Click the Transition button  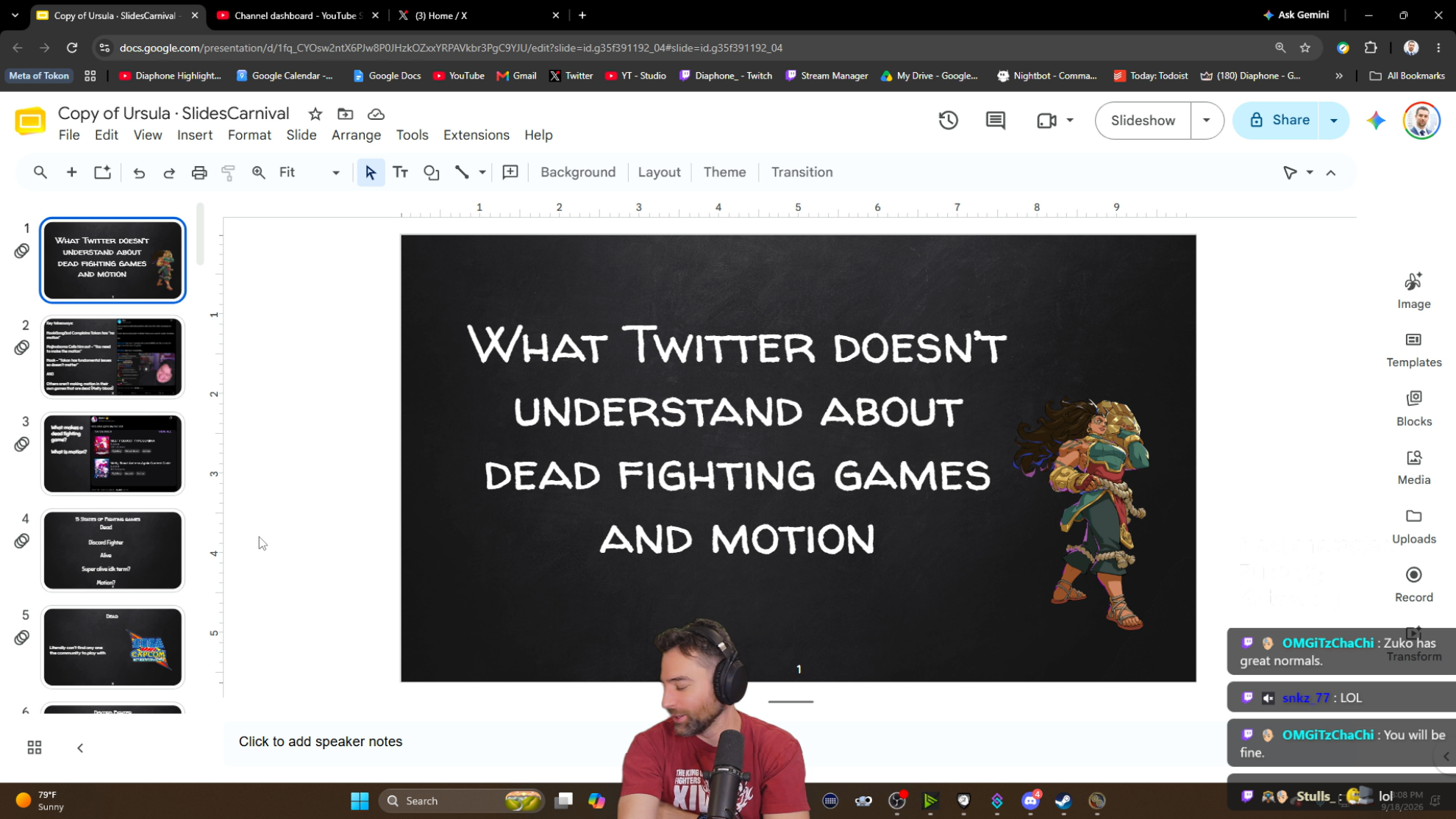click(802, 172)
